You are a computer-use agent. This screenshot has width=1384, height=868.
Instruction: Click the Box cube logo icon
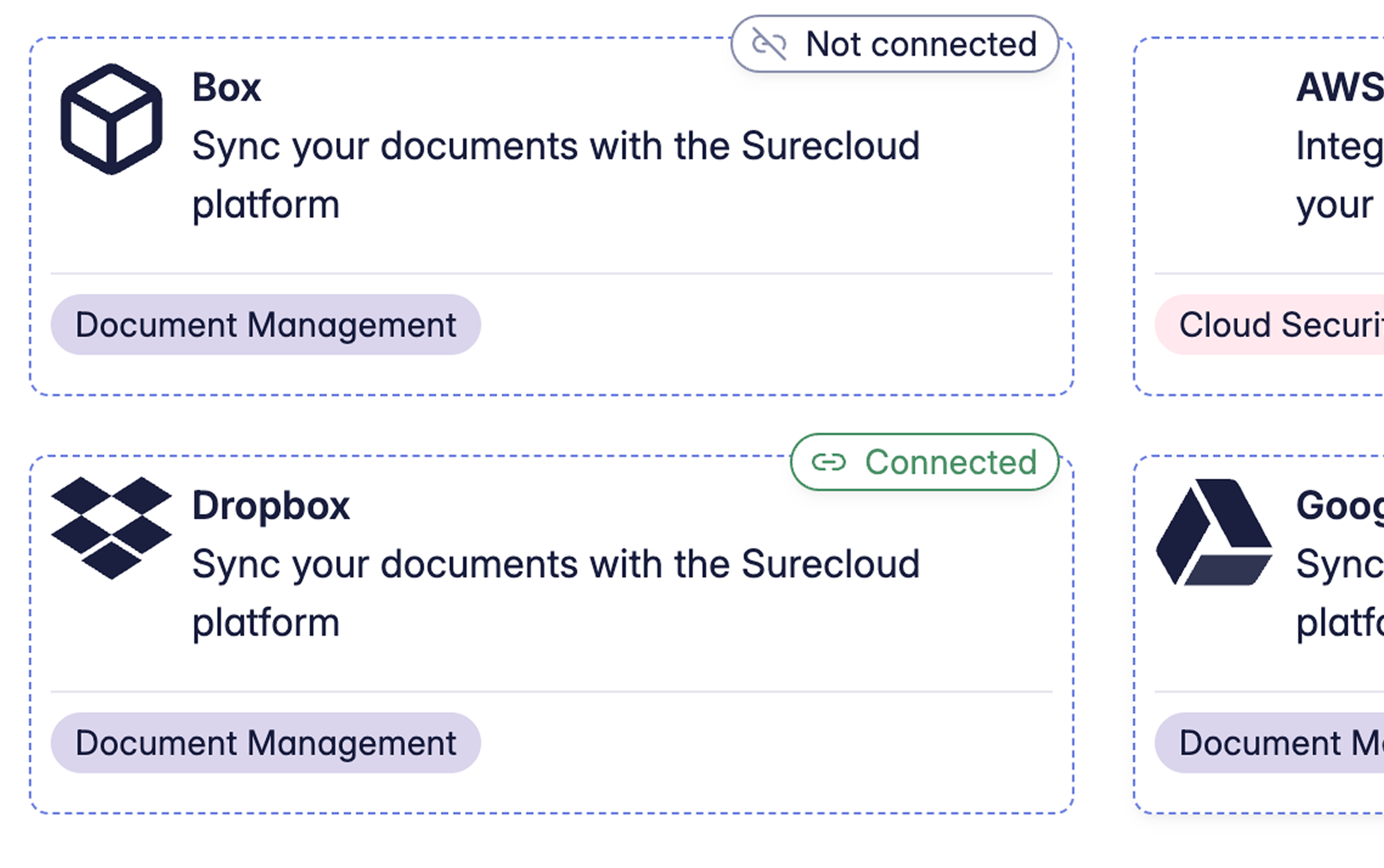111,119
